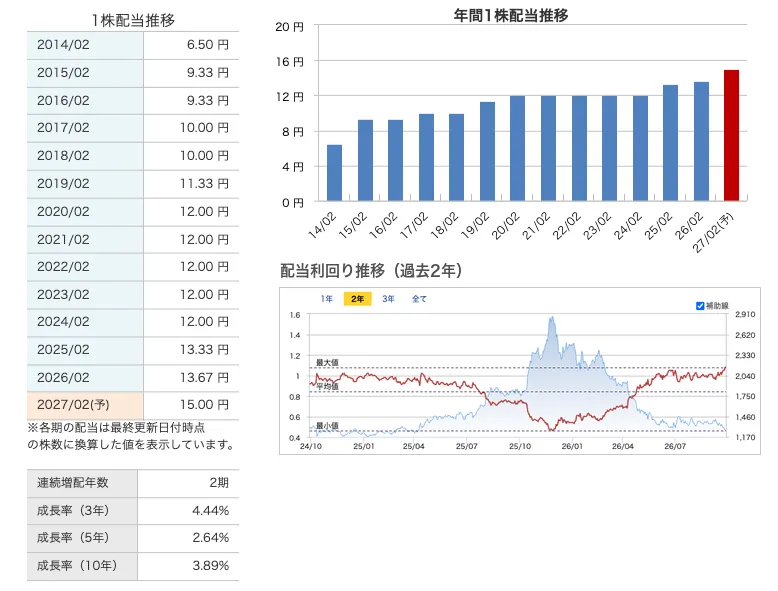Click the 配当利回り推移（過去2年） heading
The height and width of the screenshot is (591, 778).
(x=371, y=271)
